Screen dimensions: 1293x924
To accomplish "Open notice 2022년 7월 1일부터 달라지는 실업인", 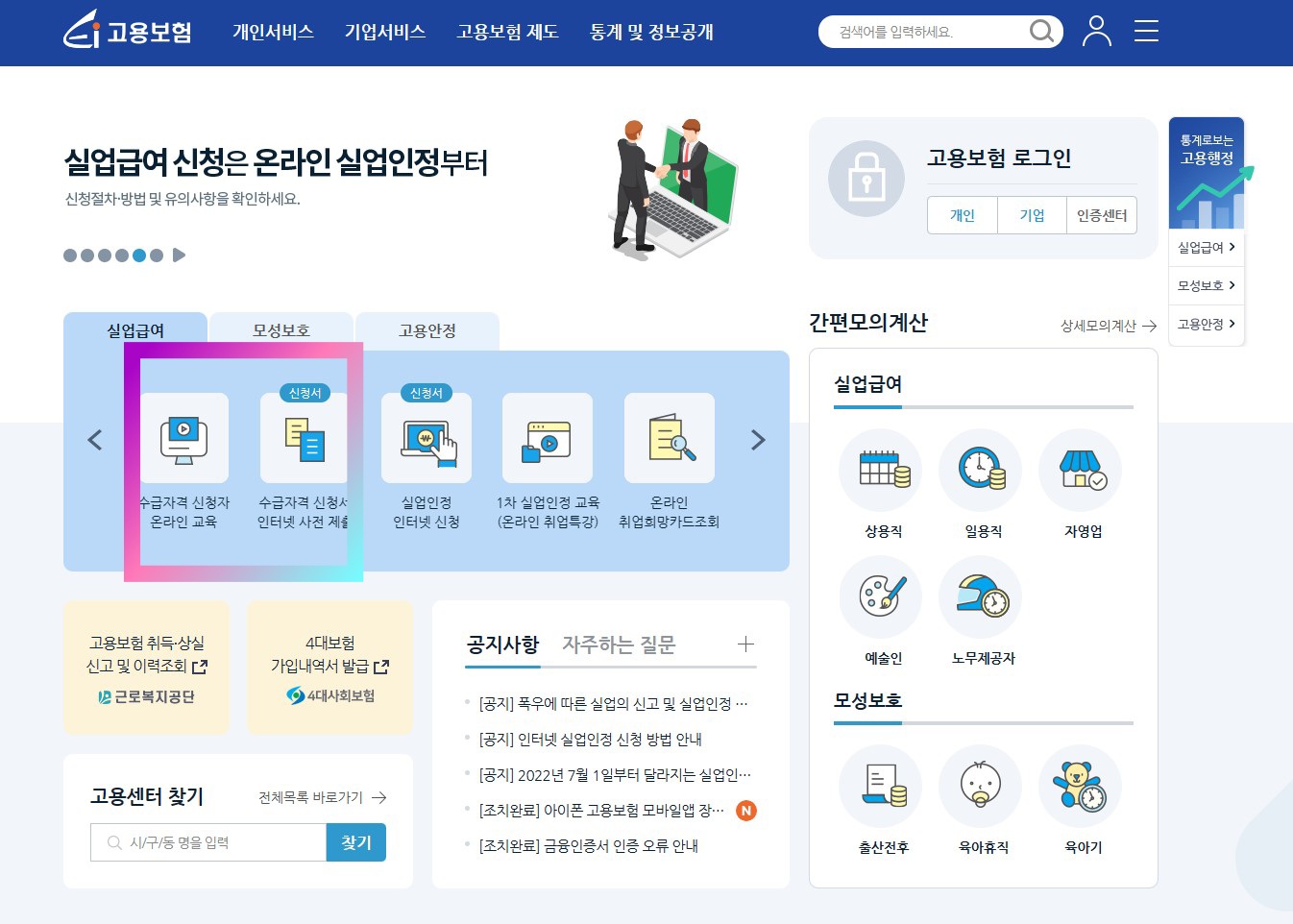I will (615, 775).
